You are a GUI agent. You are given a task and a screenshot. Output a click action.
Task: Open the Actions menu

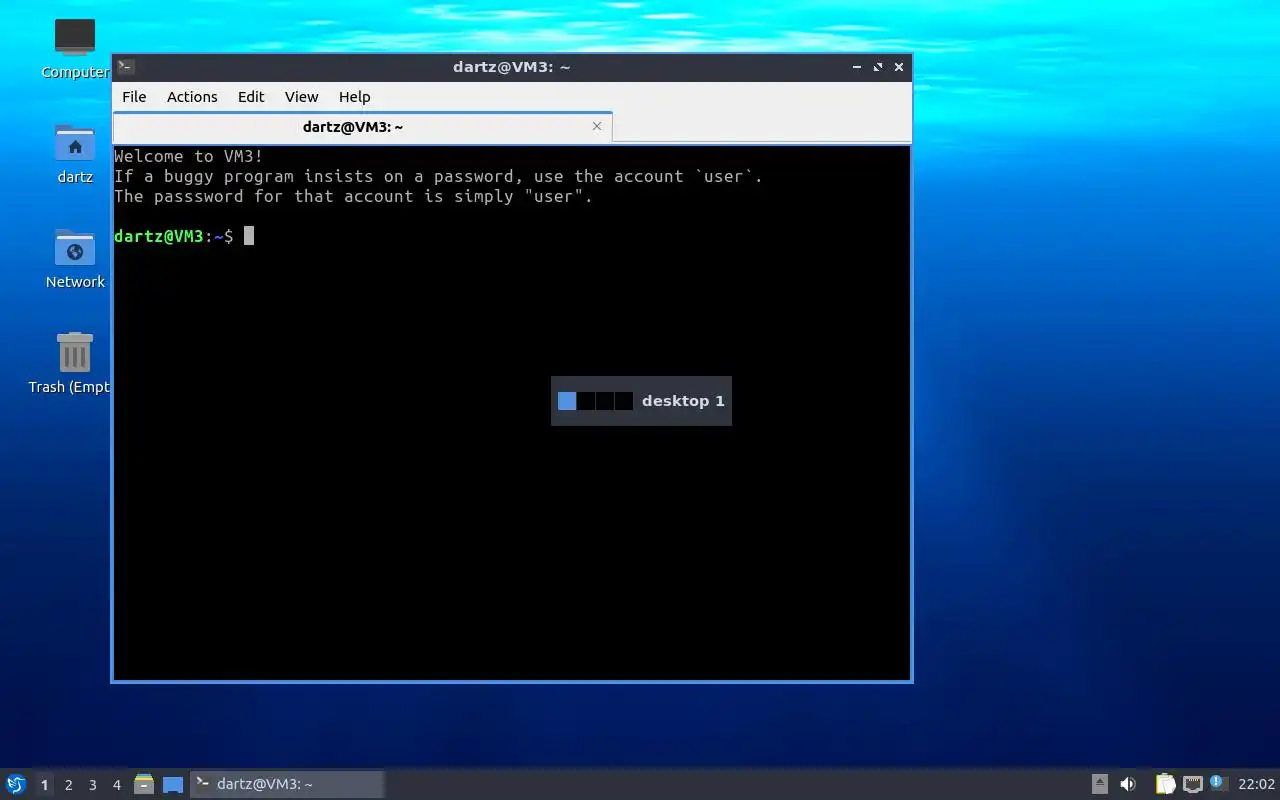coord(192,97)
